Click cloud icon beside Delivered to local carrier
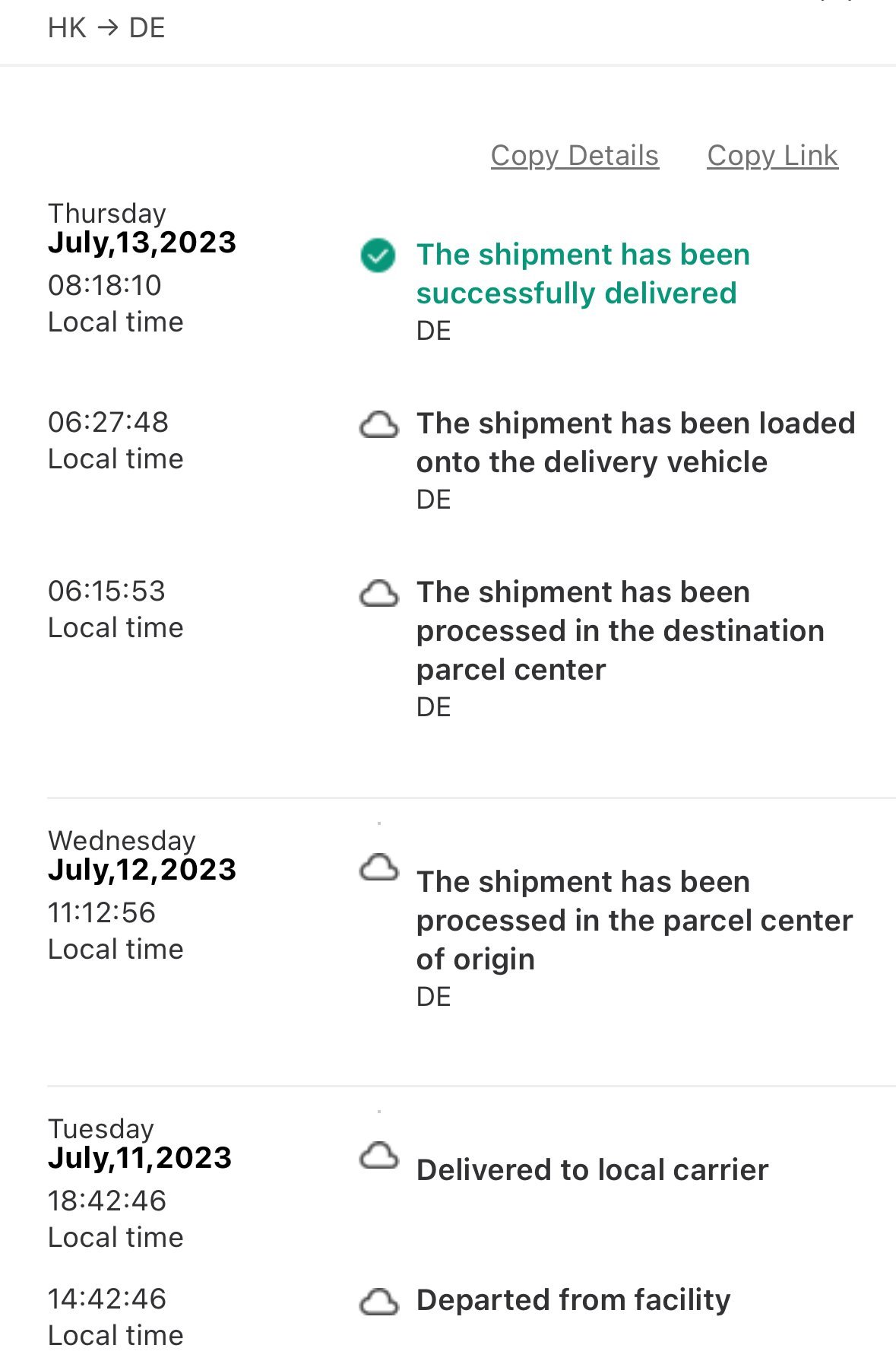 (378, 1156)
